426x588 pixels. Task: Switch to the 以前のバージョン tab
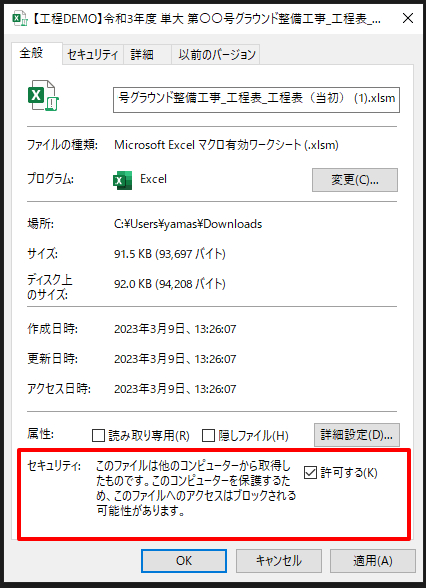click(217, 55)
